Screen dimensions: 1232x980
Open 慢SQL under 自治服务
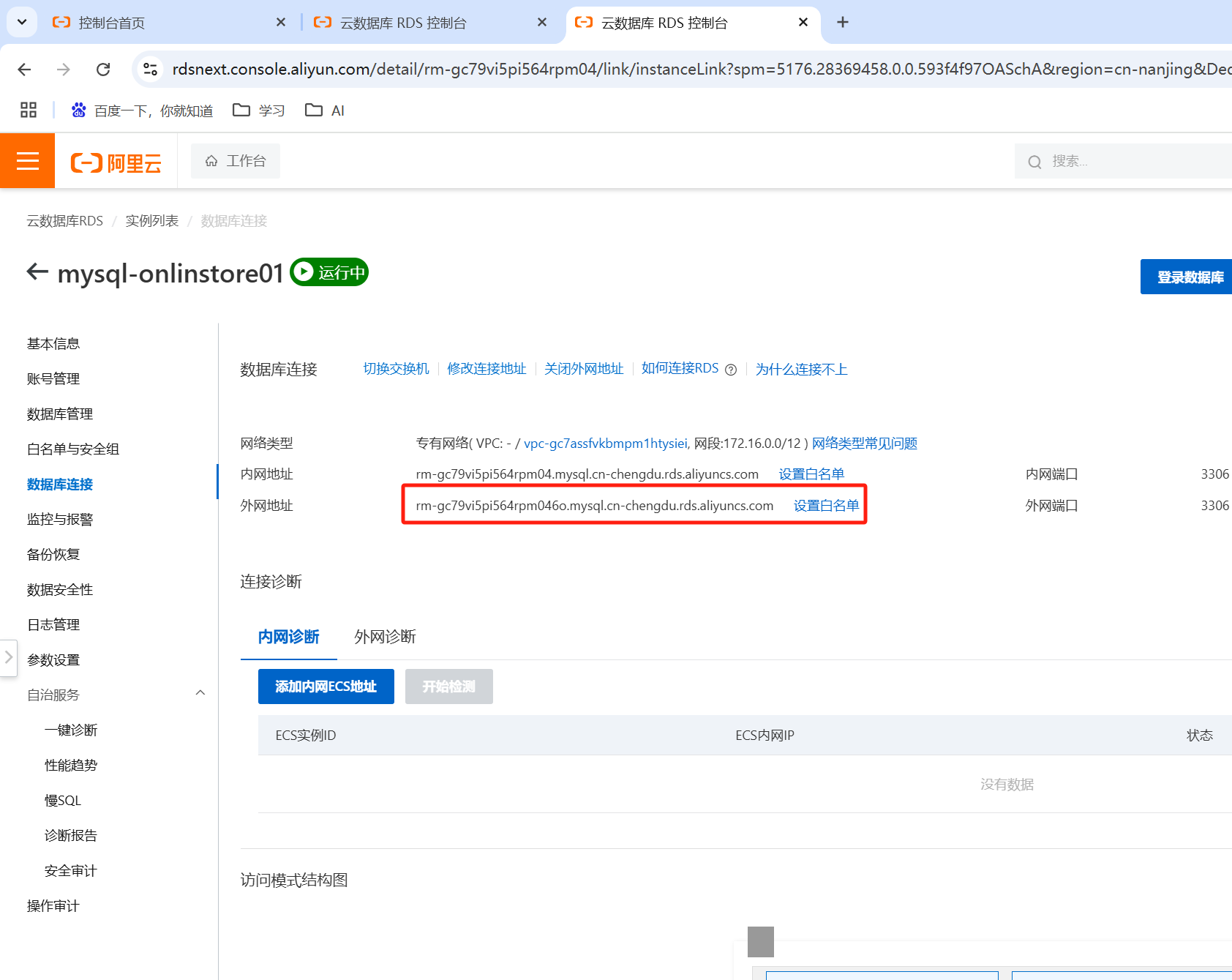[63, 801]
